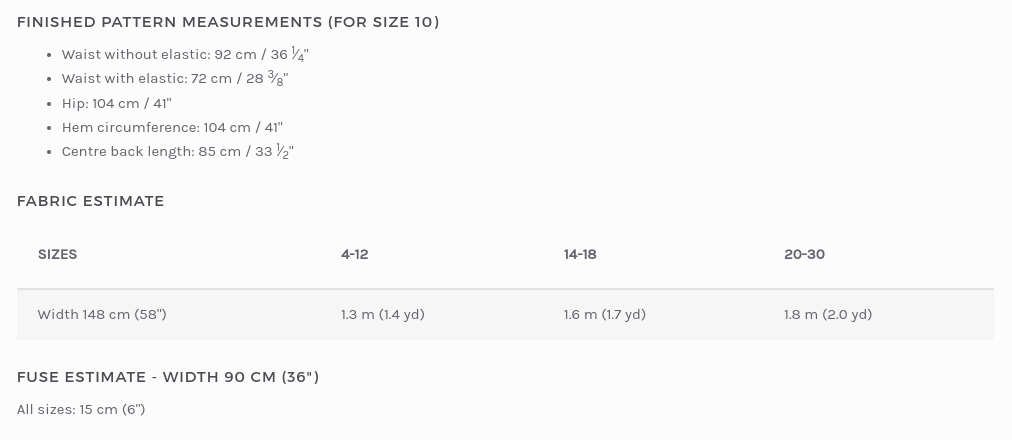Viewport: 1012px width, 440px height.
Task: Click the Fabric Estimate heading
Action: click(91, 201)
